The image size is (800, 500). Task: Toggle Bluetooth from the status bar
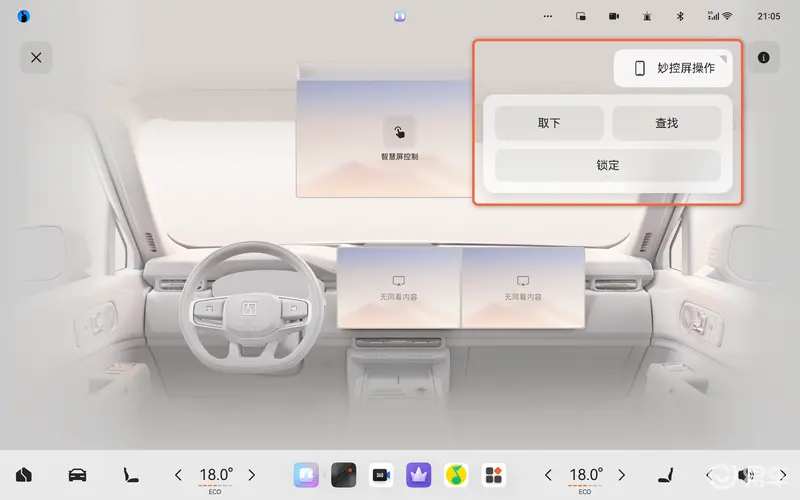coord(681,17)
